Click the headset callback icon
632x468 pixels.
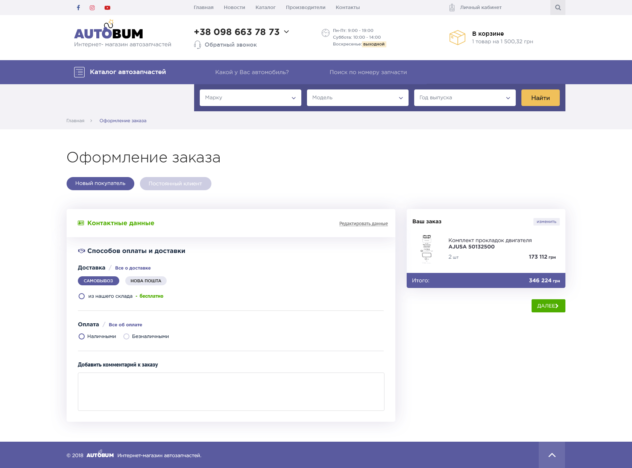click(198, 45)
